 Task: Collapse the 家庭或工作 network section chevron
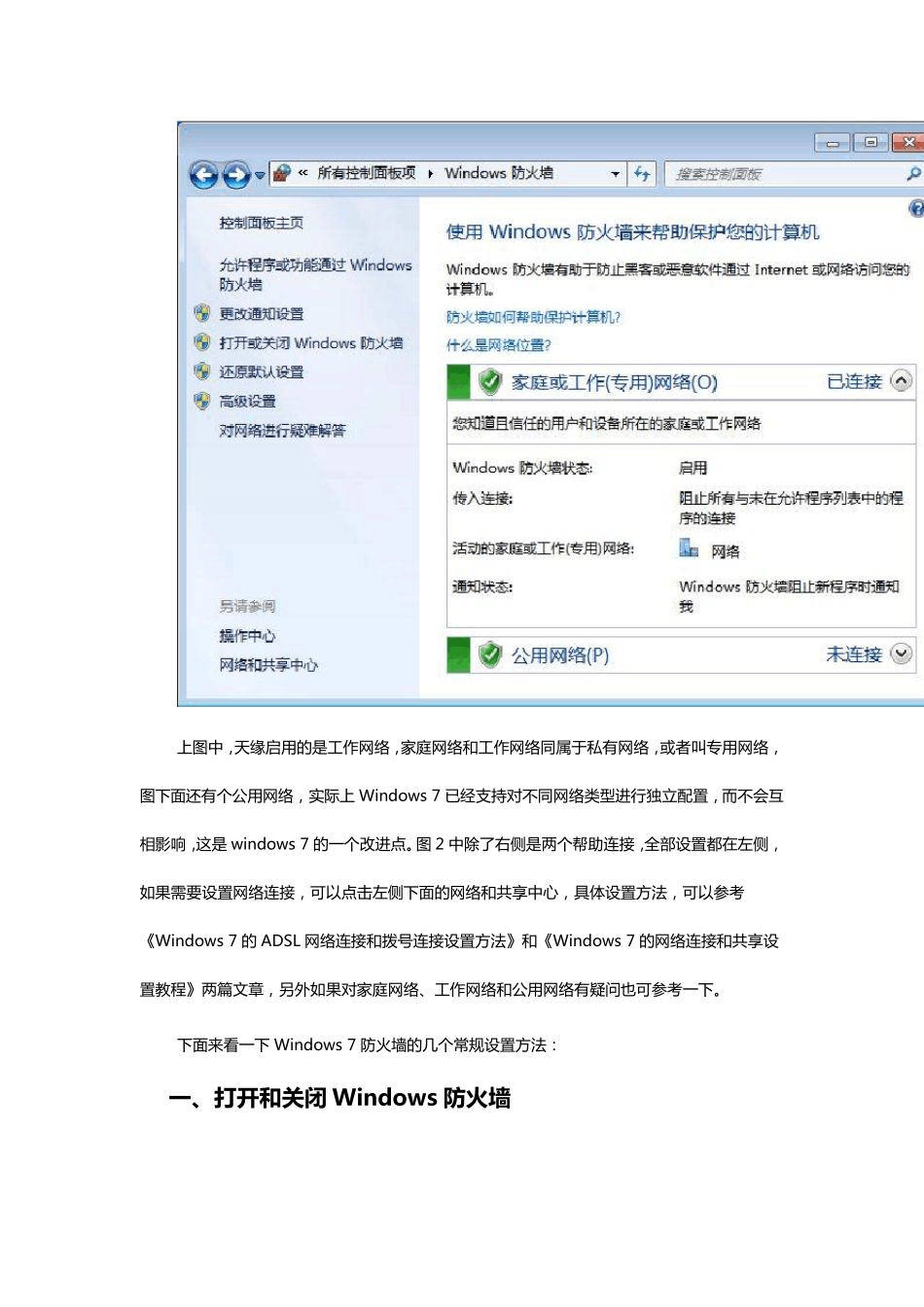902,380
